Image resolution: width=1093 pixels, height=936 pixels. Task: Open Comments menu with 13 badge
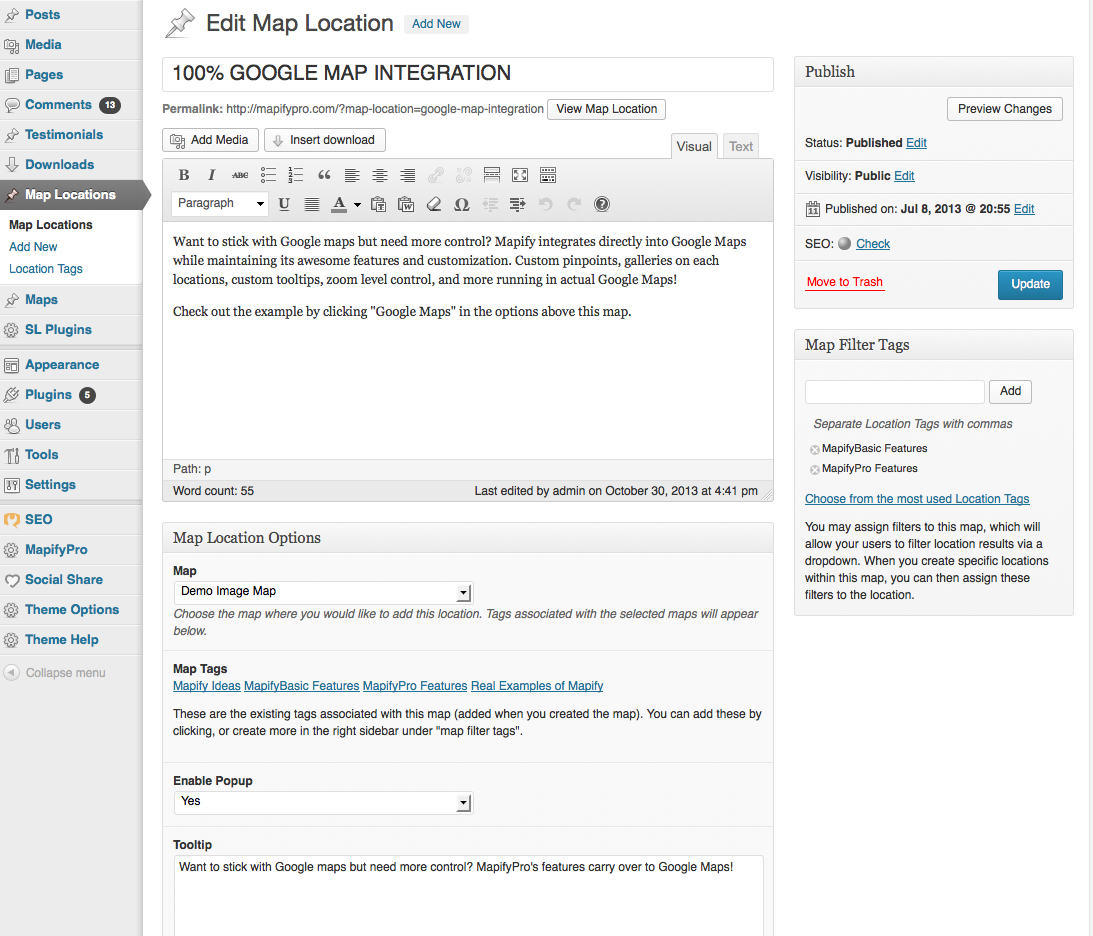[59, 105]
